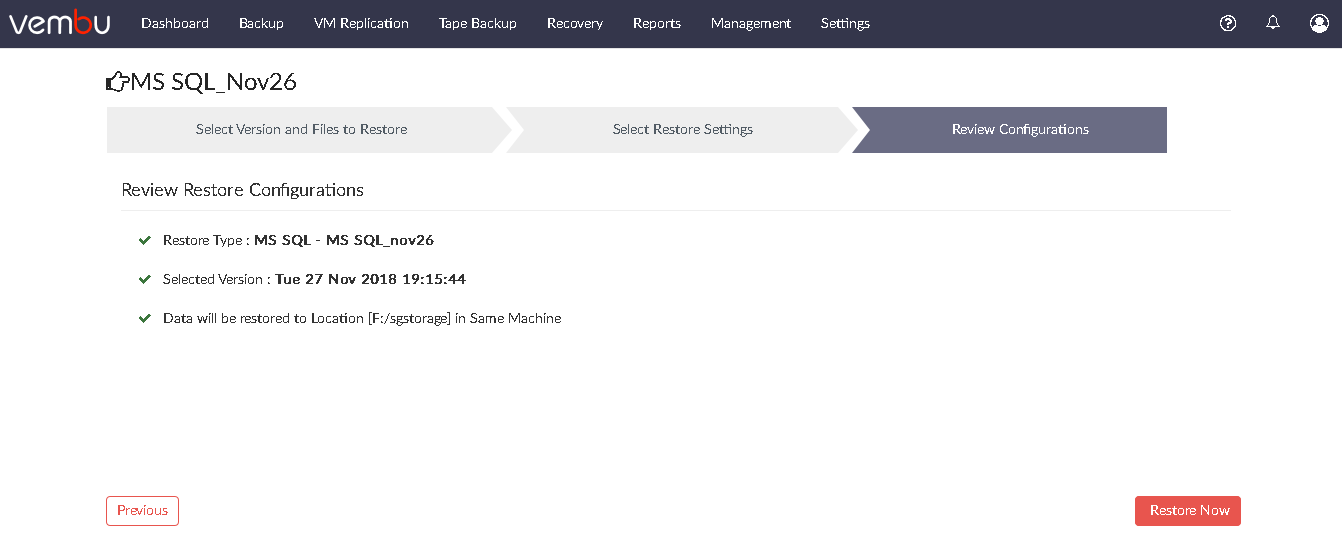Click the checkmark beside Restore Type
1342x539 pixels.
145,241
